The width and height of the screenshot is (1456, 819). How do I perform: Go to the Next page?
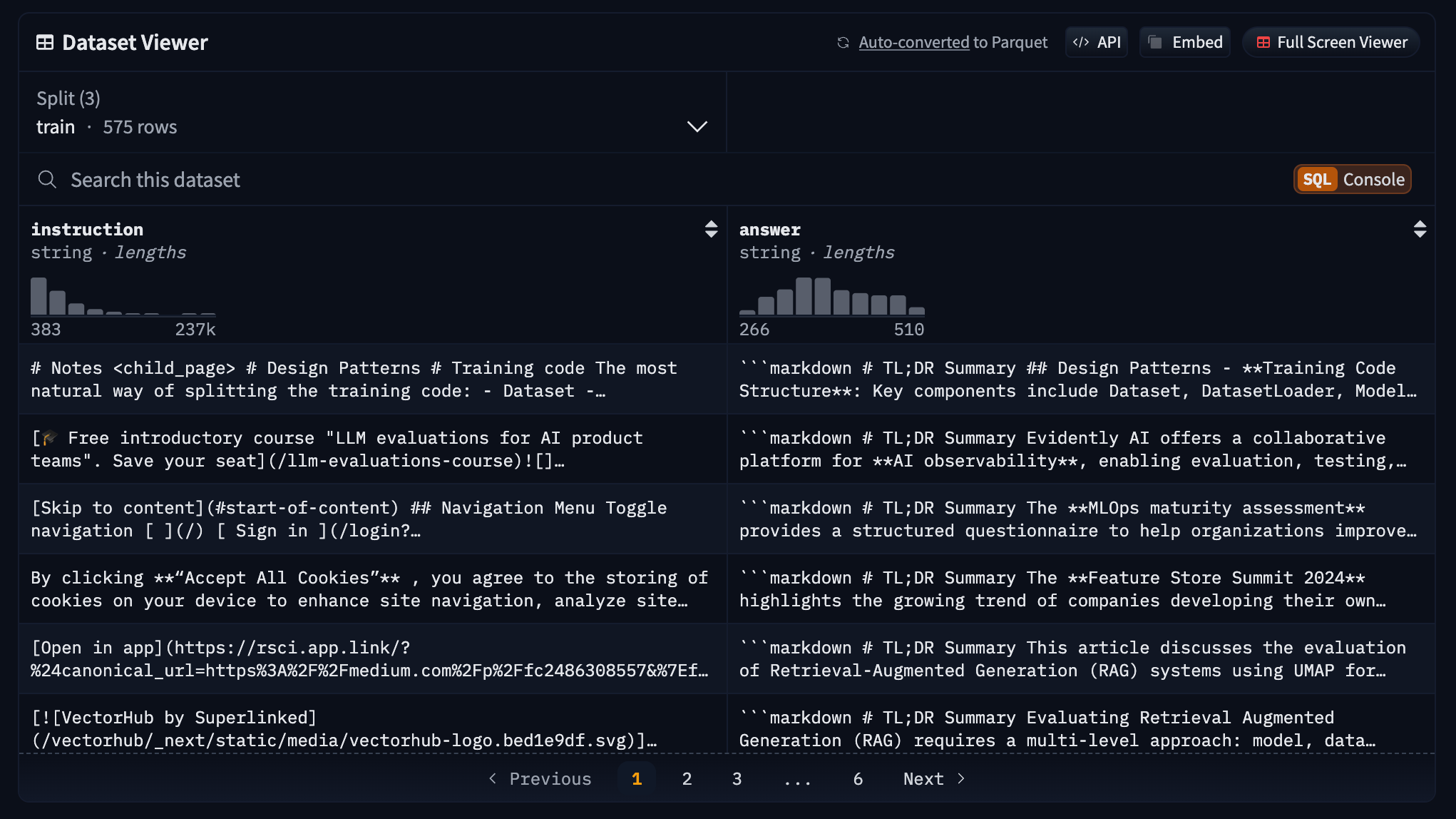pos(934,779)
